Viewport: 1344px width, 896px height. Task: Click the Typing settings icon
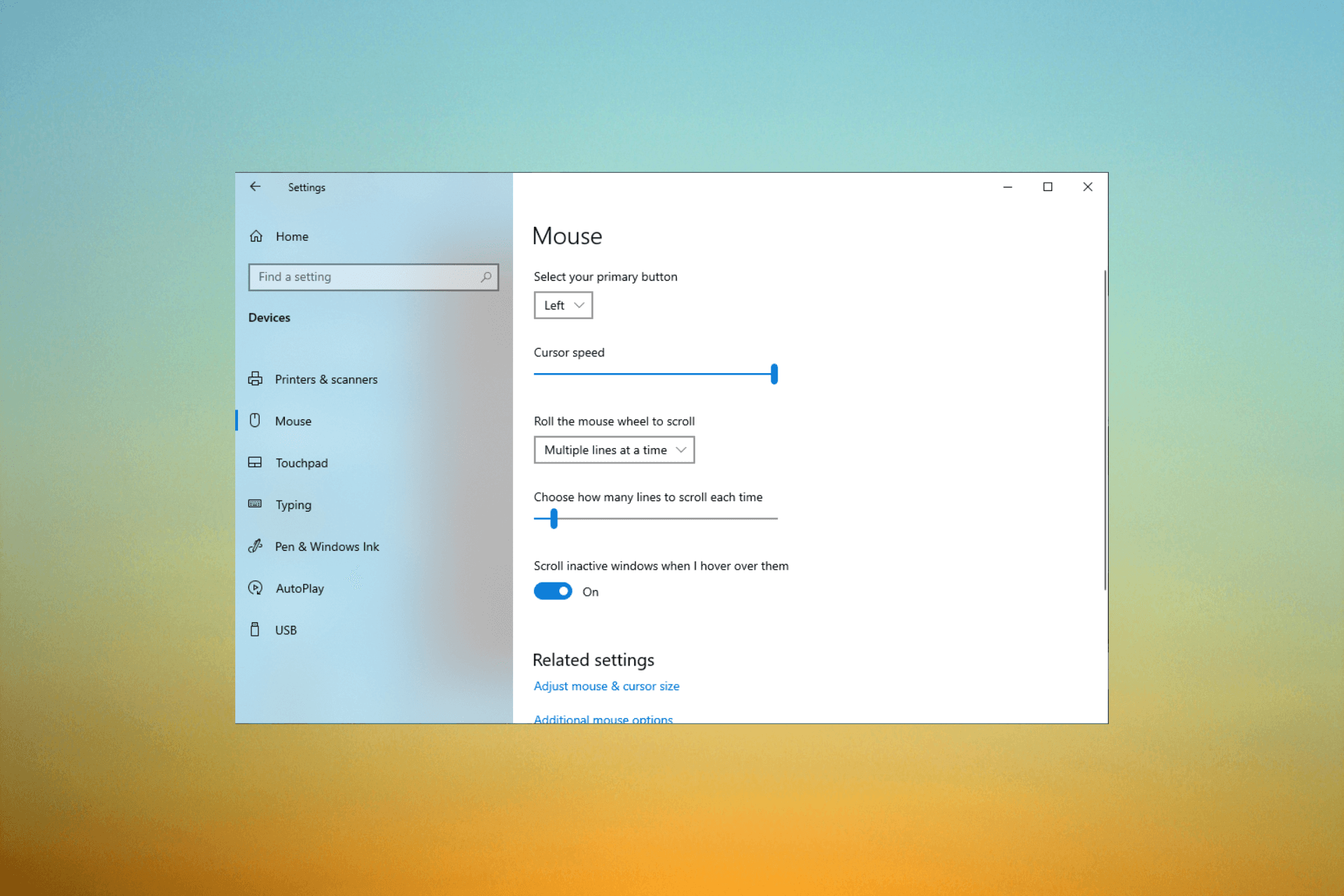coord(258,503)
